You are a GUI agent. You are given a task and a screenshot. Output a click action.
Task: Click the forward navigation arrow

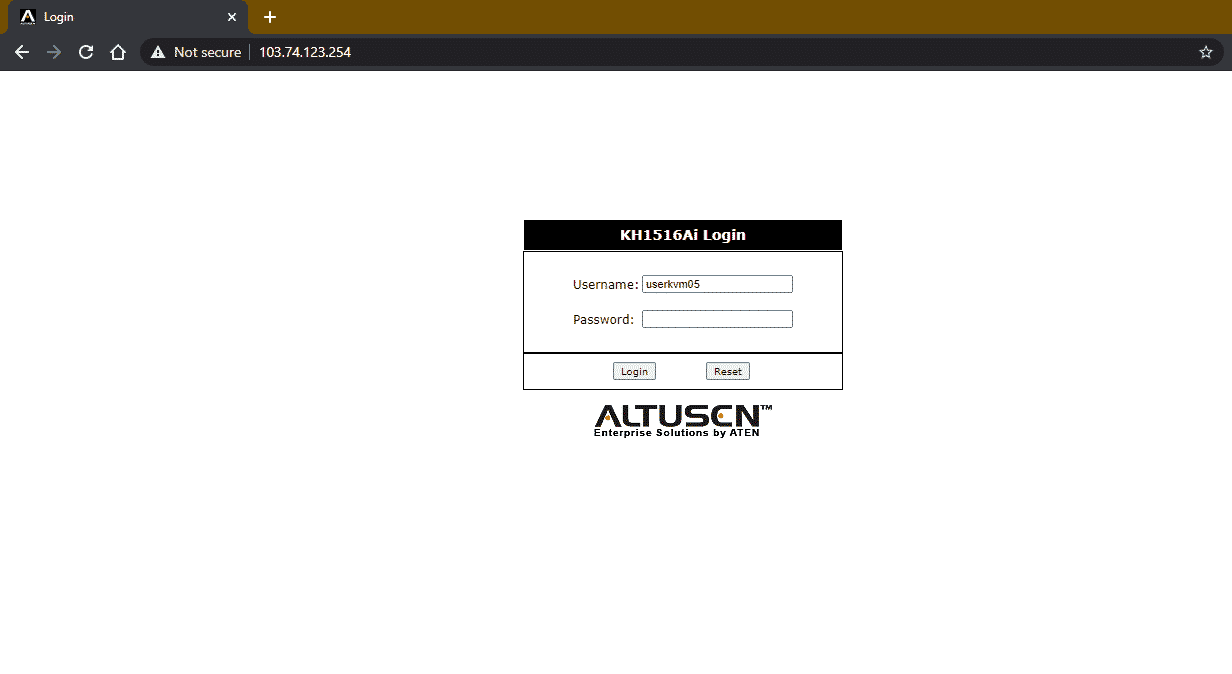click(54, 52)
